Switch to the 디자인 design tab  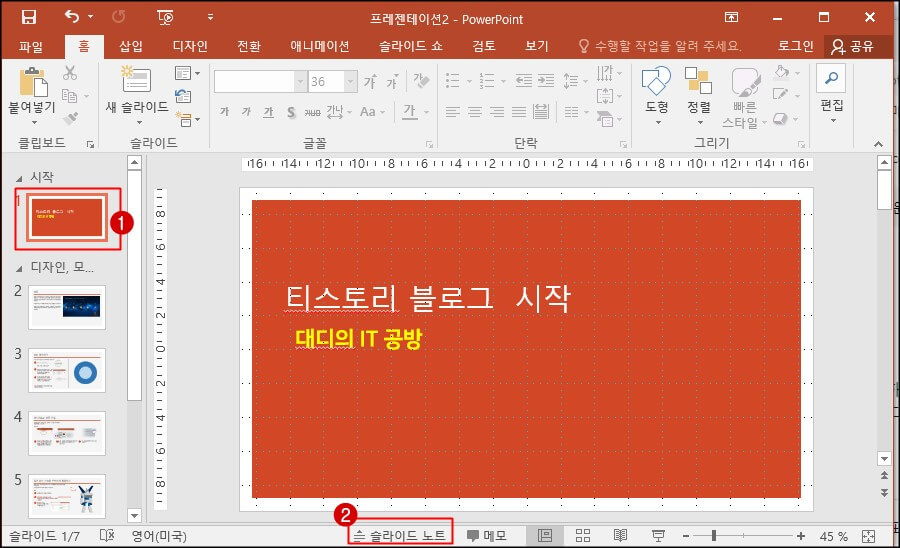(190, 46)
